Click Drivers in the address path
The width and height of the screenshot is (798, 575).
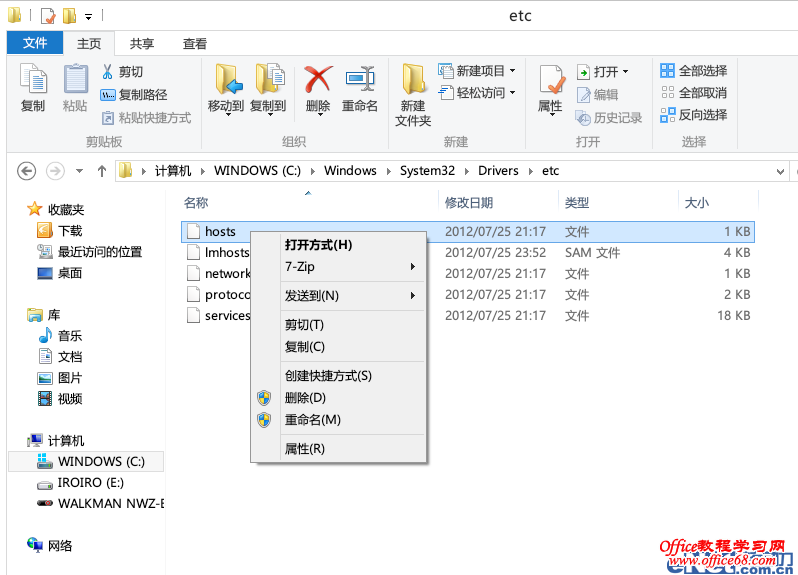[498, 170]
